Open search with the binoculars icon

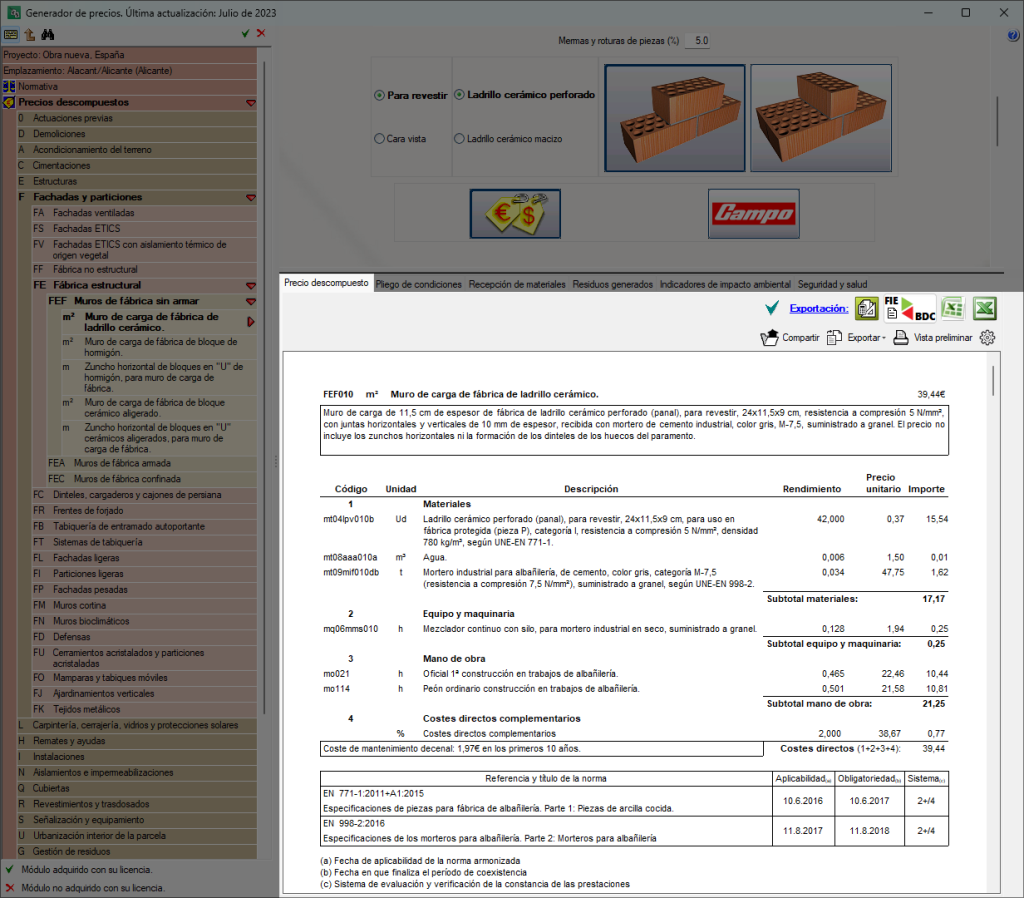[x=48, y=35]
